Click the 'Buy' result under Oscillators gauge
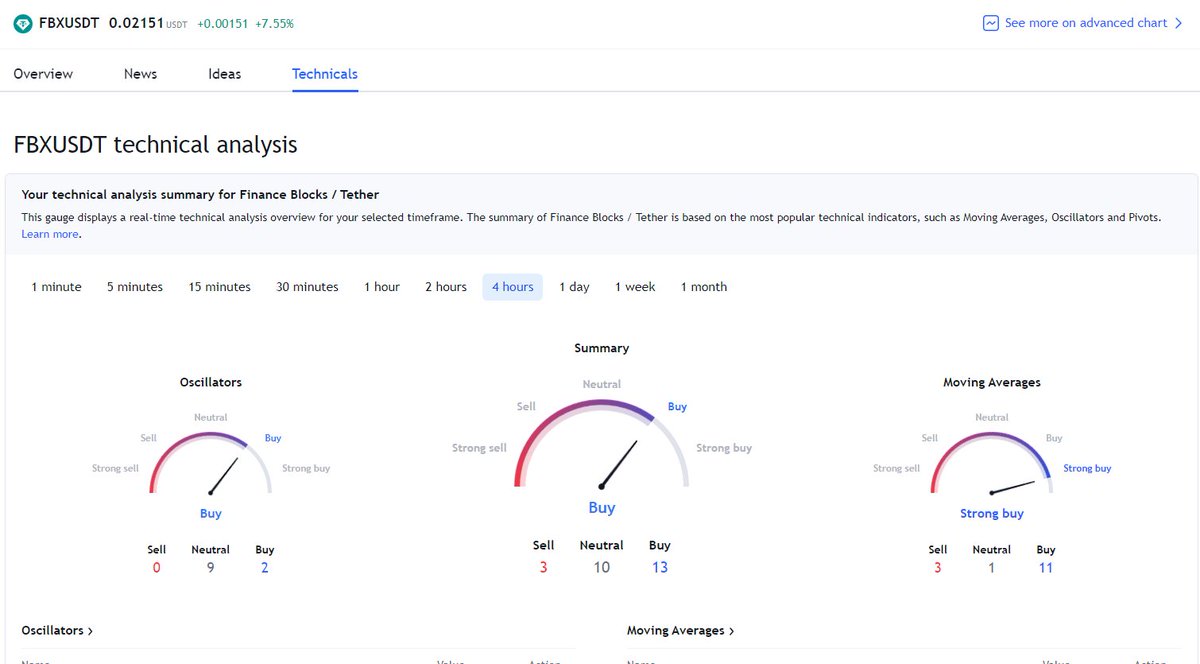1200x664 pixels. point(210,514)
